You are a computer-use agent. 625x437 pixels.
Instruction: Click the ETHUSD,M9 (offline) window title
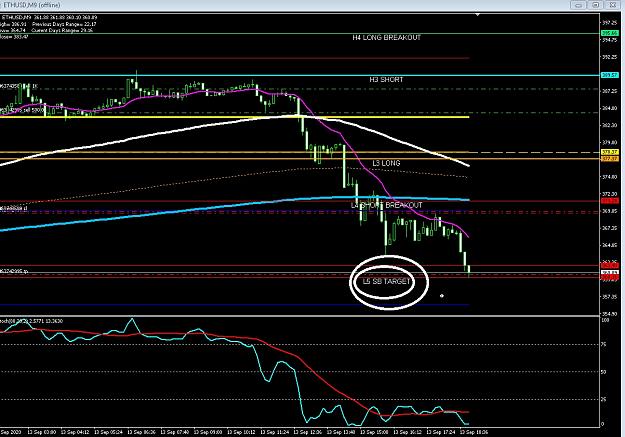pyautogui.click(x=31, y=5)
